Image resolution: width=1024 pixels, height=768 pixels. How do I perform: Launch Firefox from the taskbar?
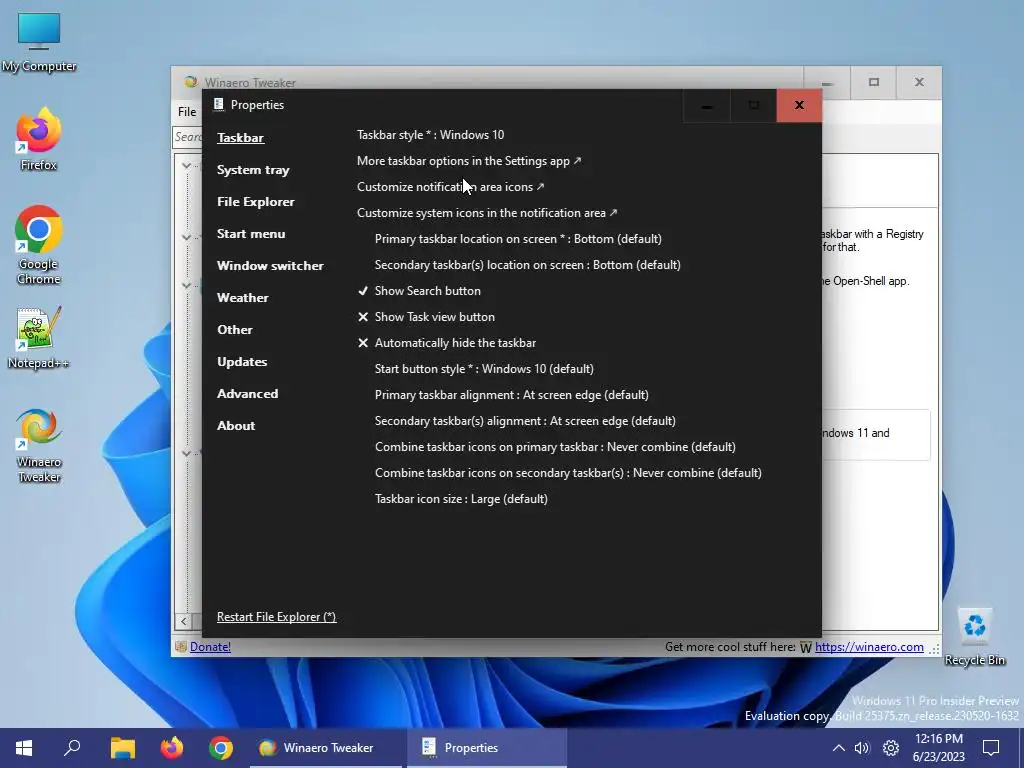172,748
